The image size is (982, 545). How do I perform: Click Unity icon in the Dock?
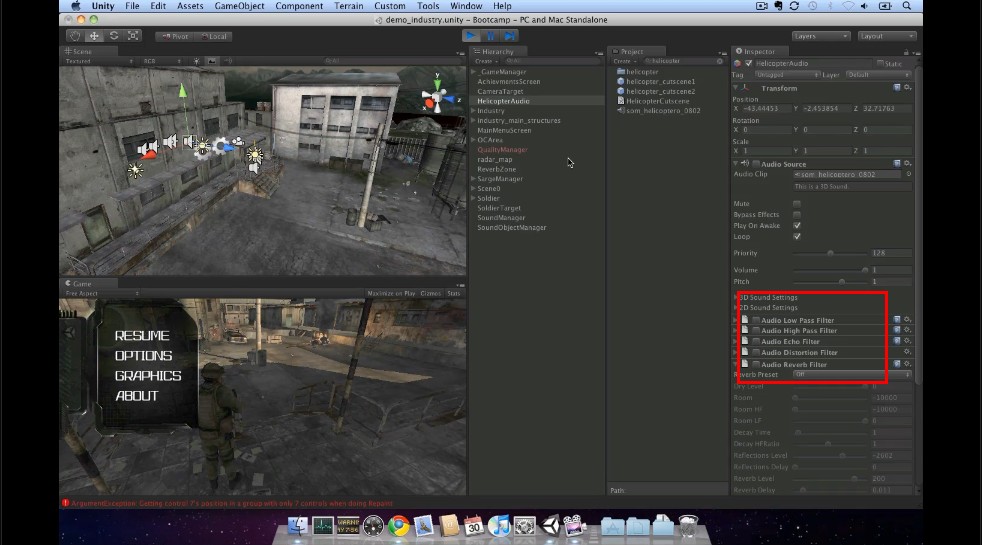click(550, 525)
